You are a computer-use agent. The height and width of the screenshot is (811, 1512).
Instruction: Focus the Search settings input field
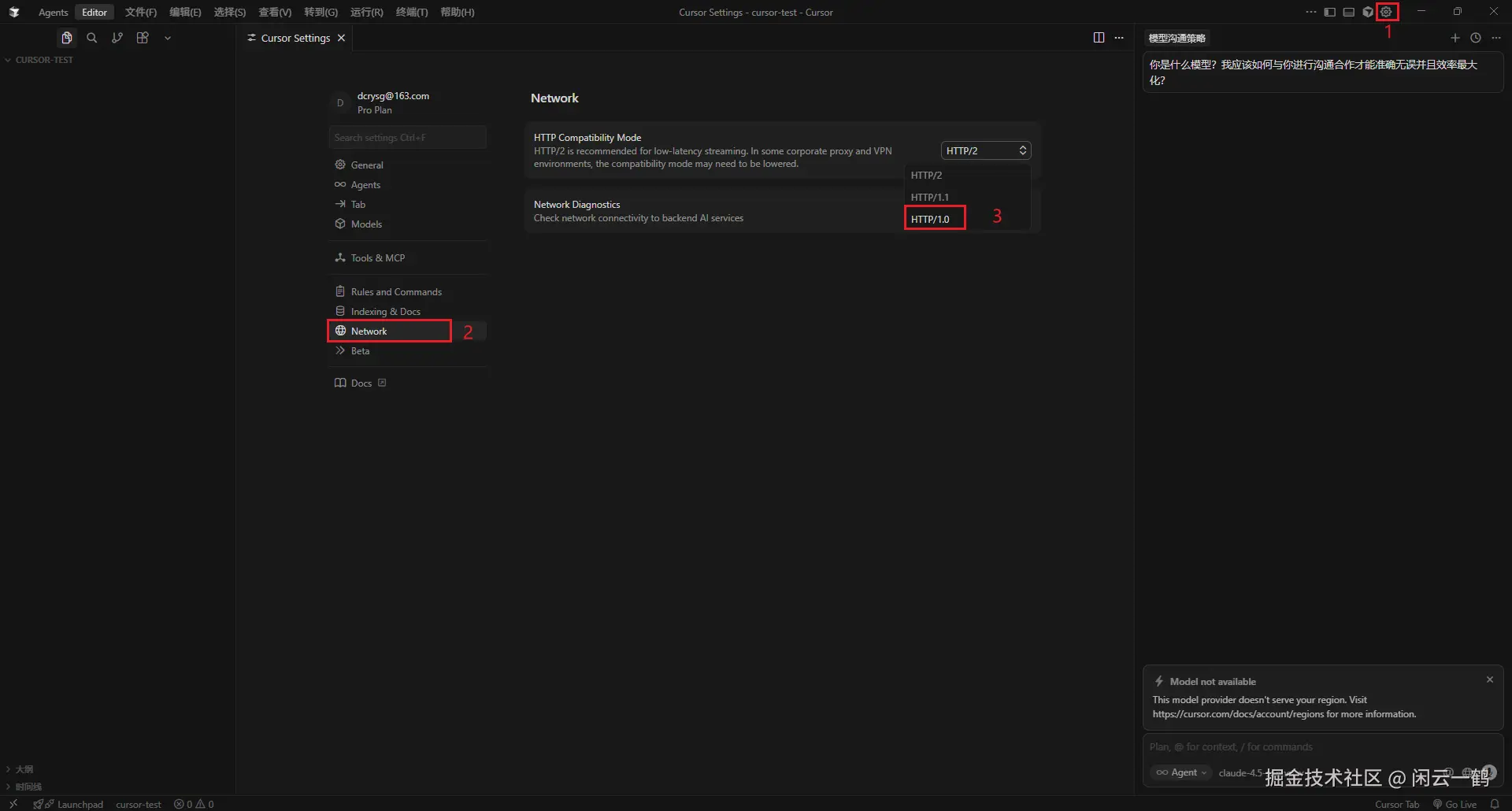click(407, 137)
